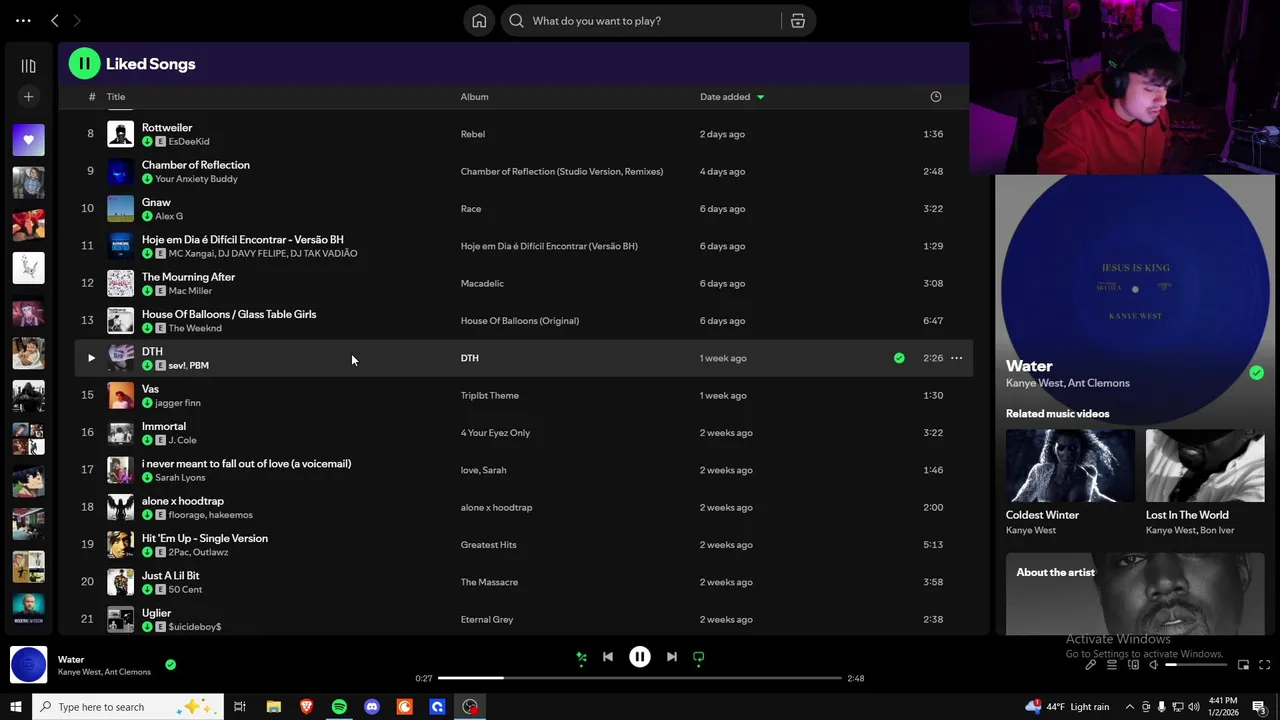The image size is (1280, 720).
Task: Click the three-dots app menu icon
Action: pyautogui.click(x=23, y=20)
